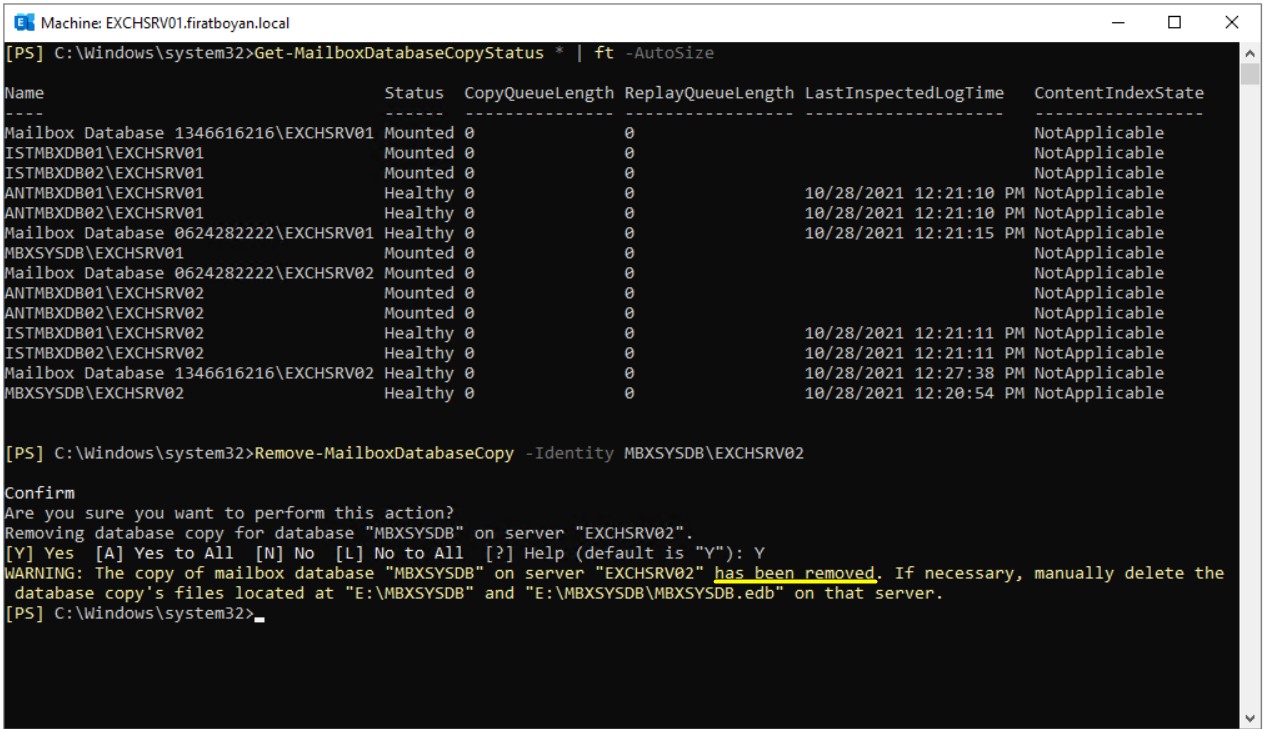Click row Mailbox Database 0624282222\EXCHSRV02
This screenshot has width=1265, height=729.
coord(585,273)
